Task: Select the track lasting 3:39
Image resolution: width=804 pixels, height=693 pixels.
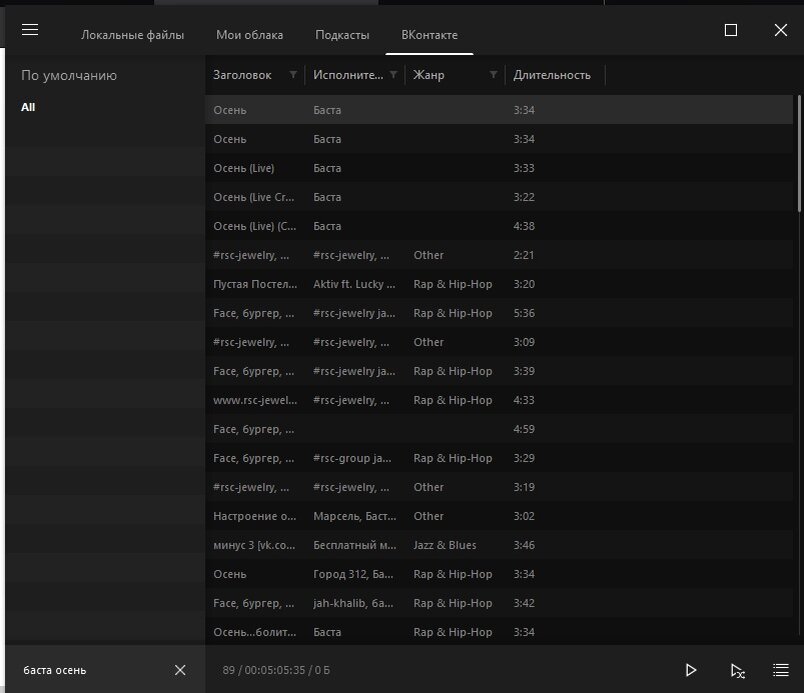Action: (x=499, y=371)
